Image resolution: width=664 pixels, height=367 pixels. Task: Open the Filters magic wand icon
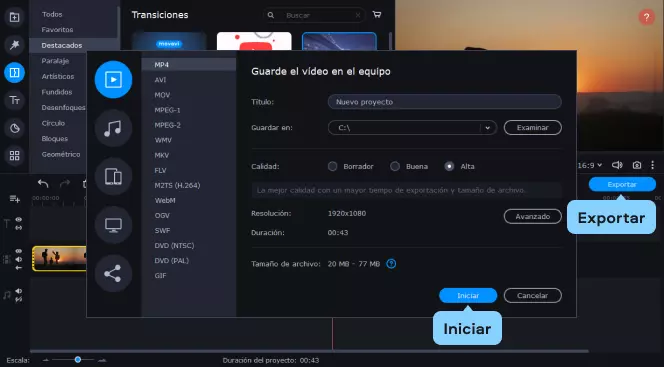click(x=14, y=45)
